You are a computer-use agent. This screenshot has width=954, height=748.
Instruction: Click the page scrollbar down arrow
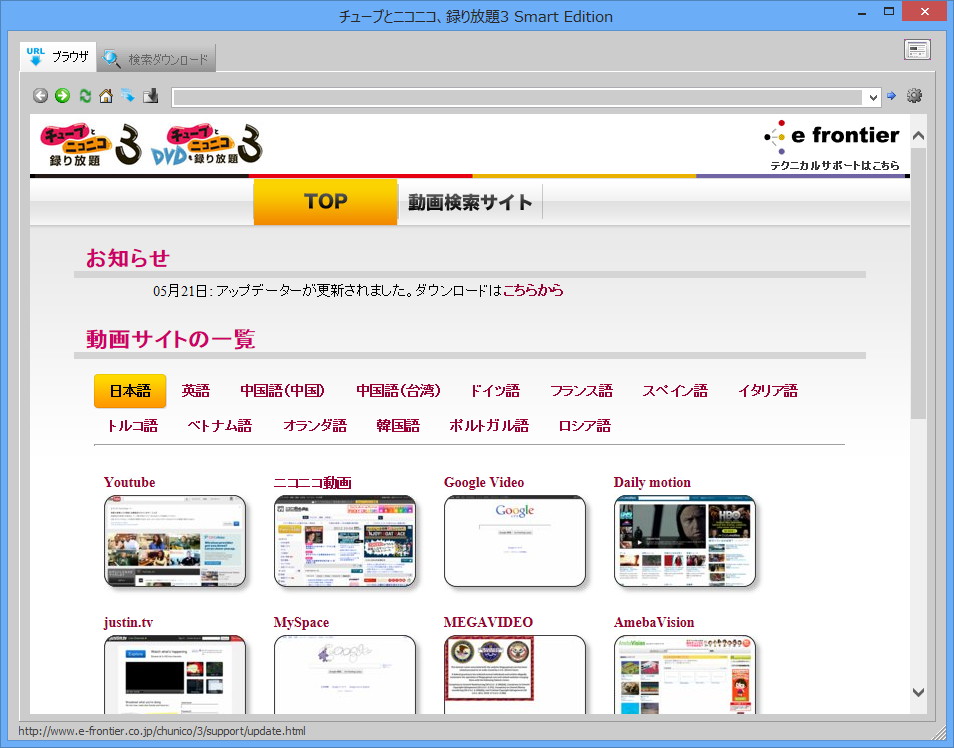918,692
